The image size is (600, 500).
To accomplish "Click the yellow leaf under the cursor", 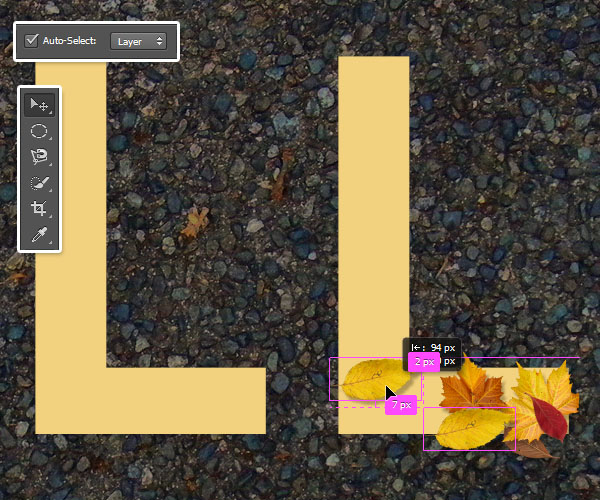I will [x=375, y=378].
